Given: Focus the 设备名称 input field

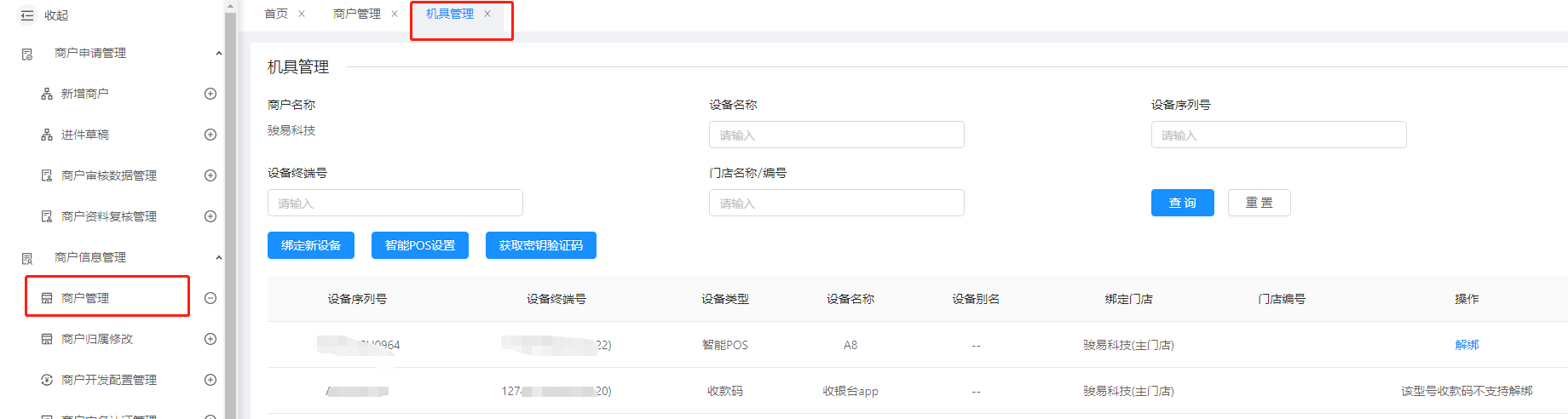Looking at the screenshot, I should tap(837, 135).
